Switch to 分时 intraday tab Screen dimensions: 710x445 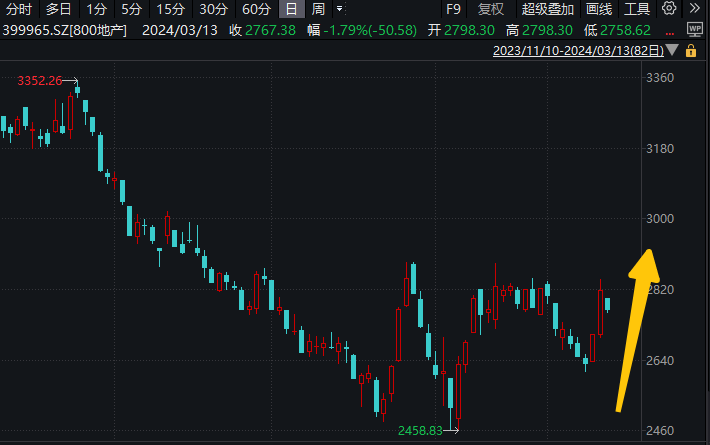point(19,9)
